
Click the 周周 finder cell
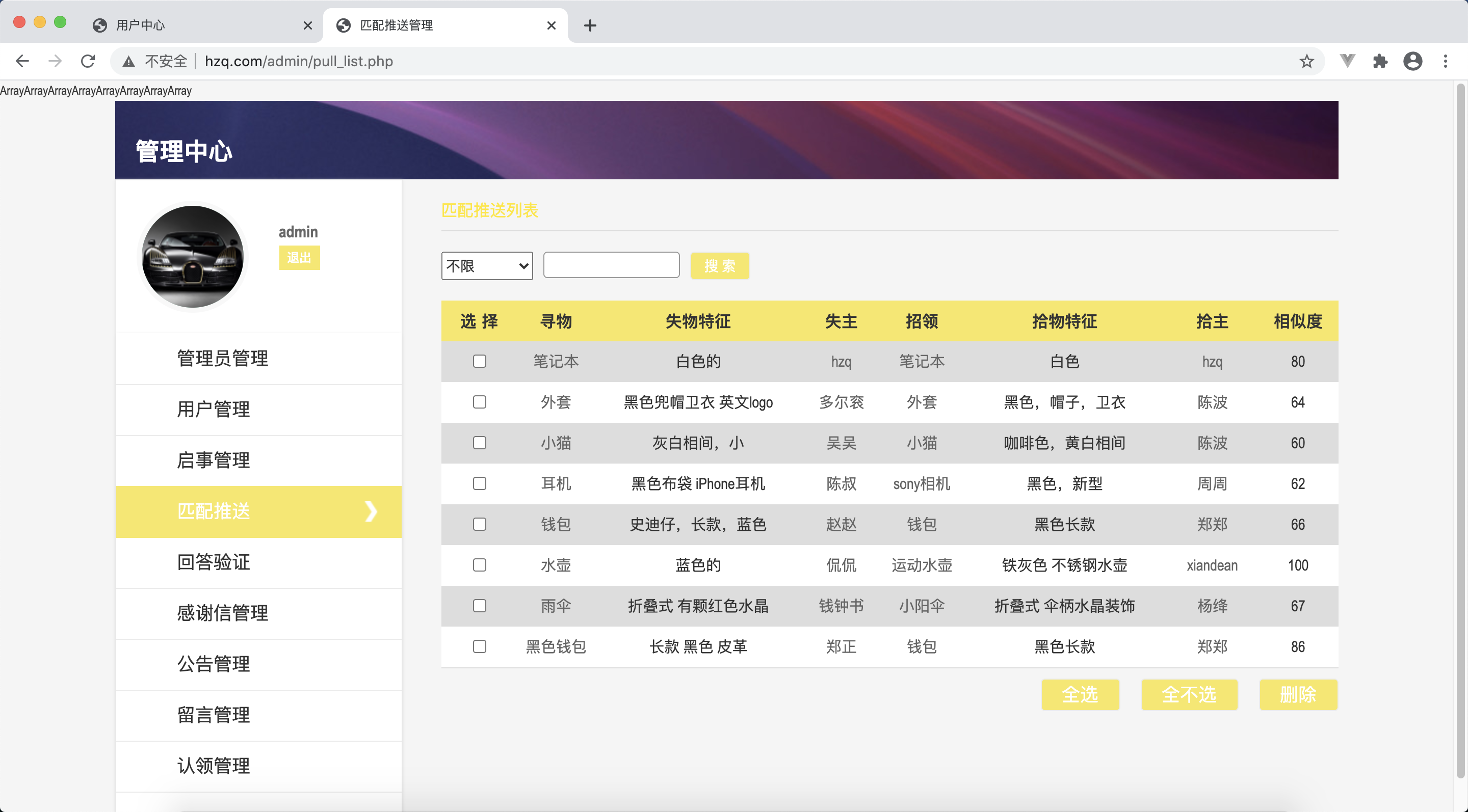point(1212,484)
